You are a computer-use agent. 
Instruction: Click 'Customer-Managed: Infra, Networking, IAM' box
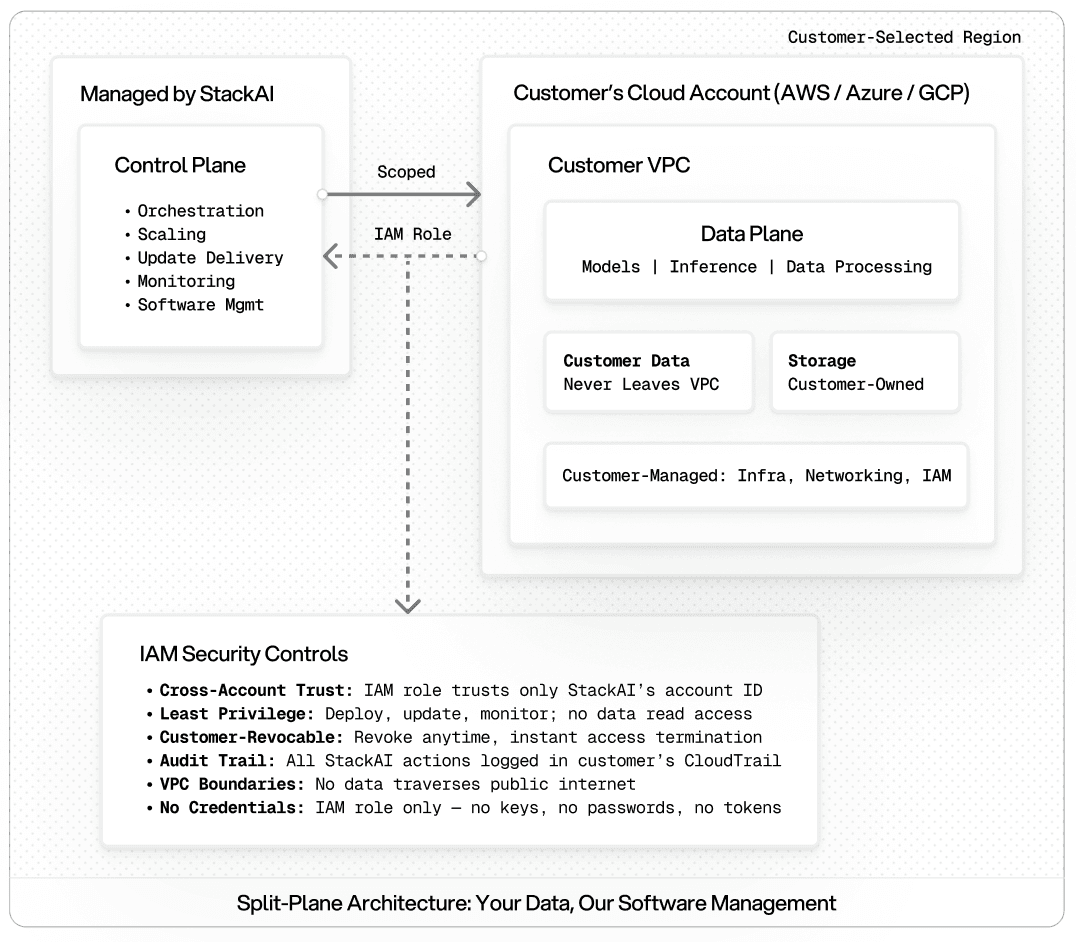coord(756,475)
